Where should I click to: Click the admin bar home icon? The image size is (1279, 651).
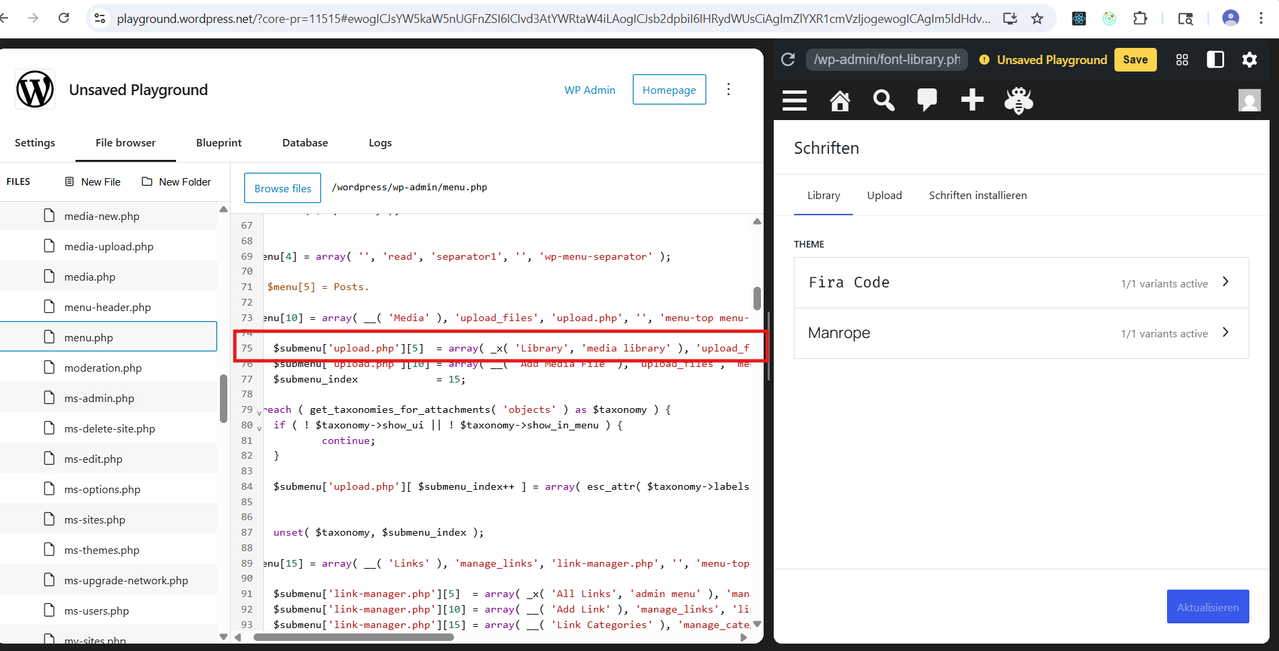840,100
